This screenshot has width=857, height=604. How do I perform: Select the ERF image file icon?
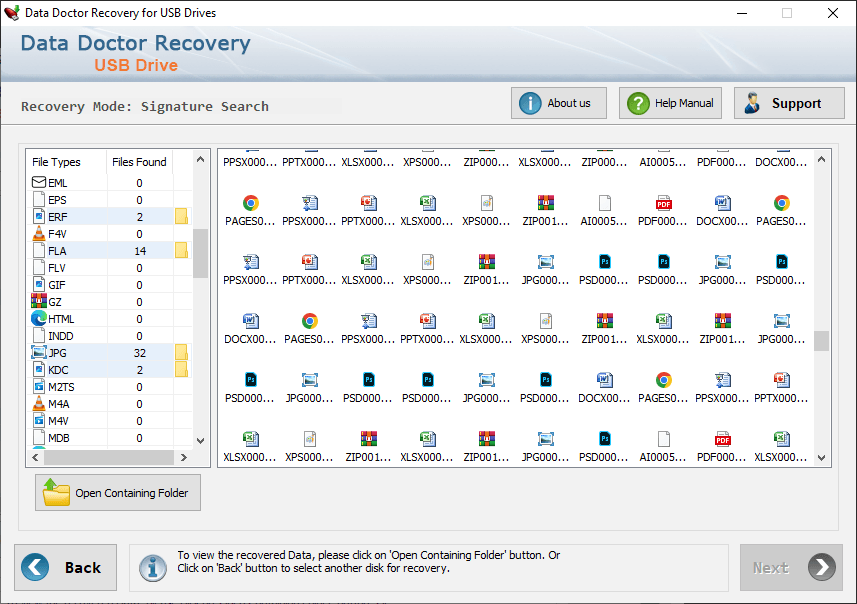tap(39, 216)
